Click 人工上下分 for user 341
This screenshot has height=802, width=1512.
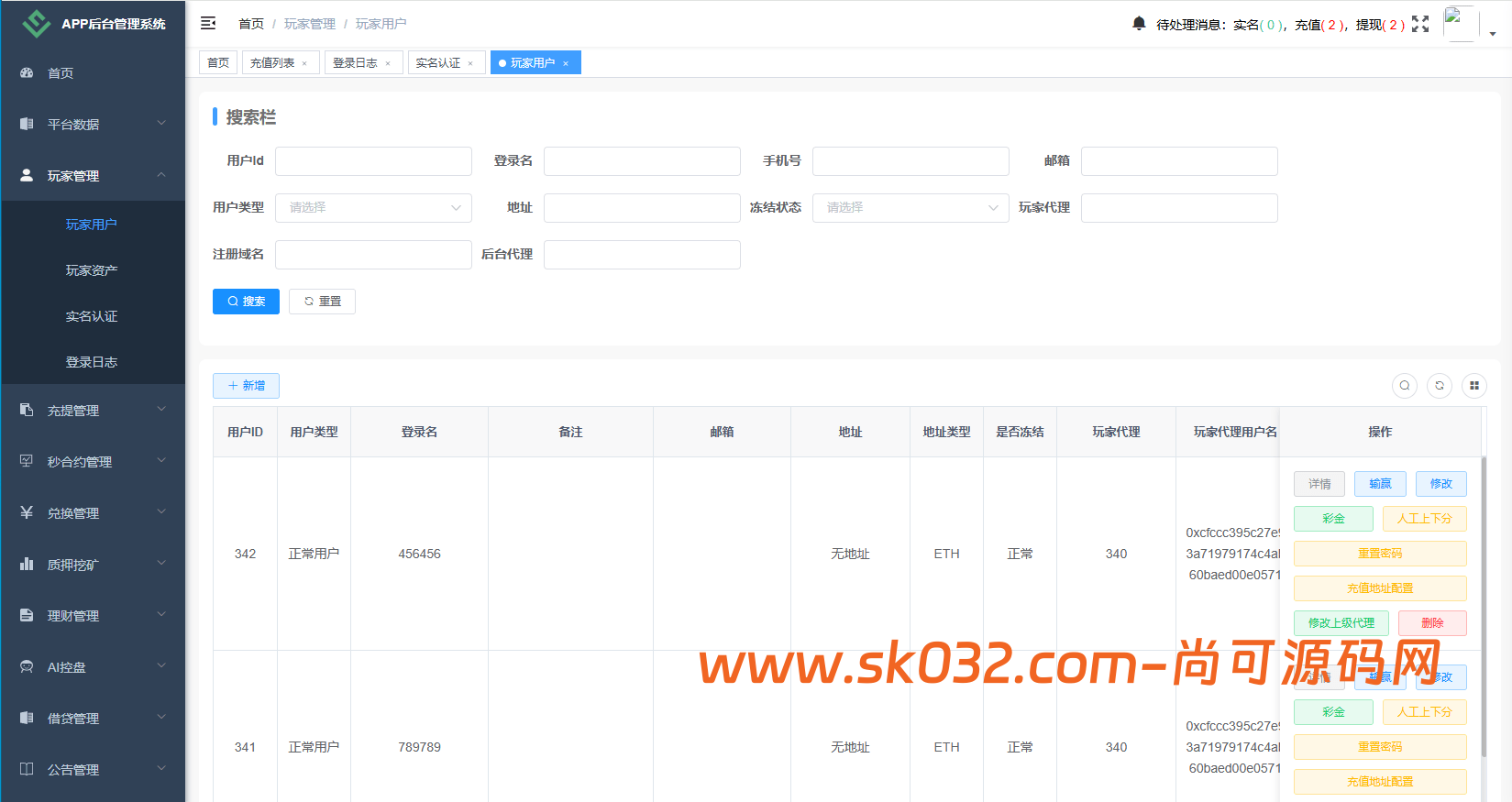click(1425, 712)
